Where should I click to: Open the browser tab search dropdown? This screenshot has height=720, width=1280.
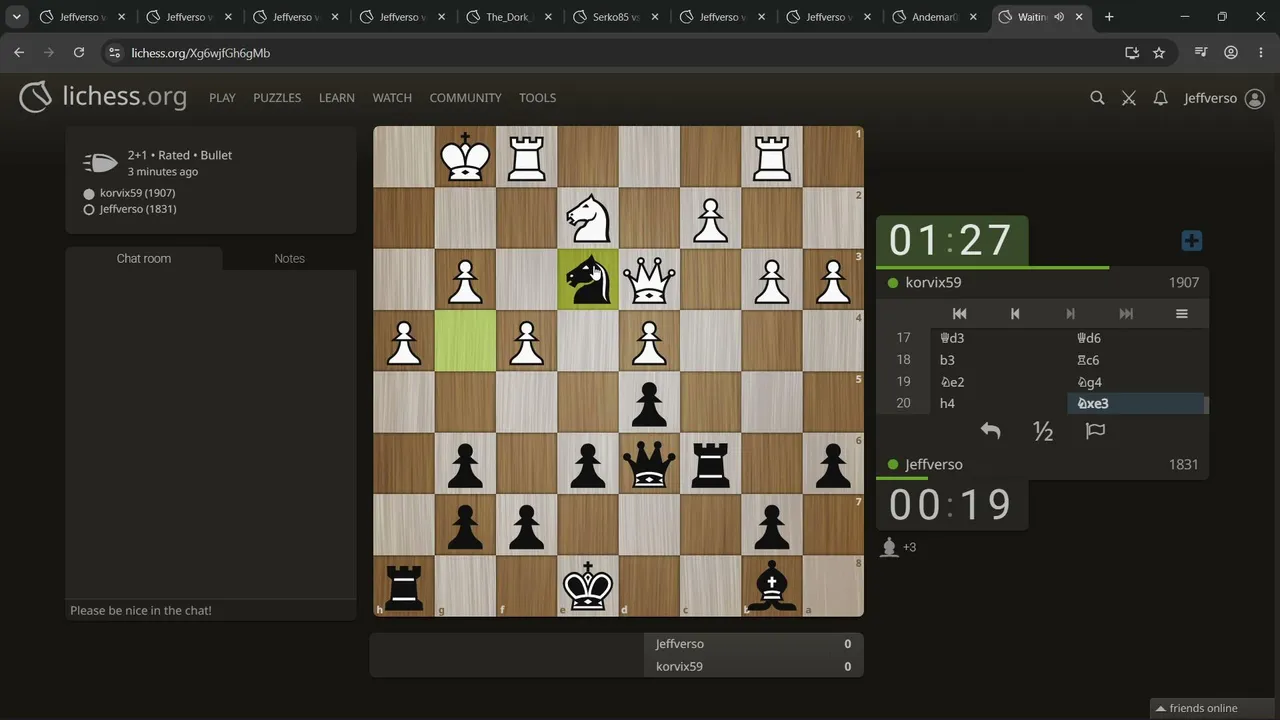pyautogui.click(x=17, y=17)
